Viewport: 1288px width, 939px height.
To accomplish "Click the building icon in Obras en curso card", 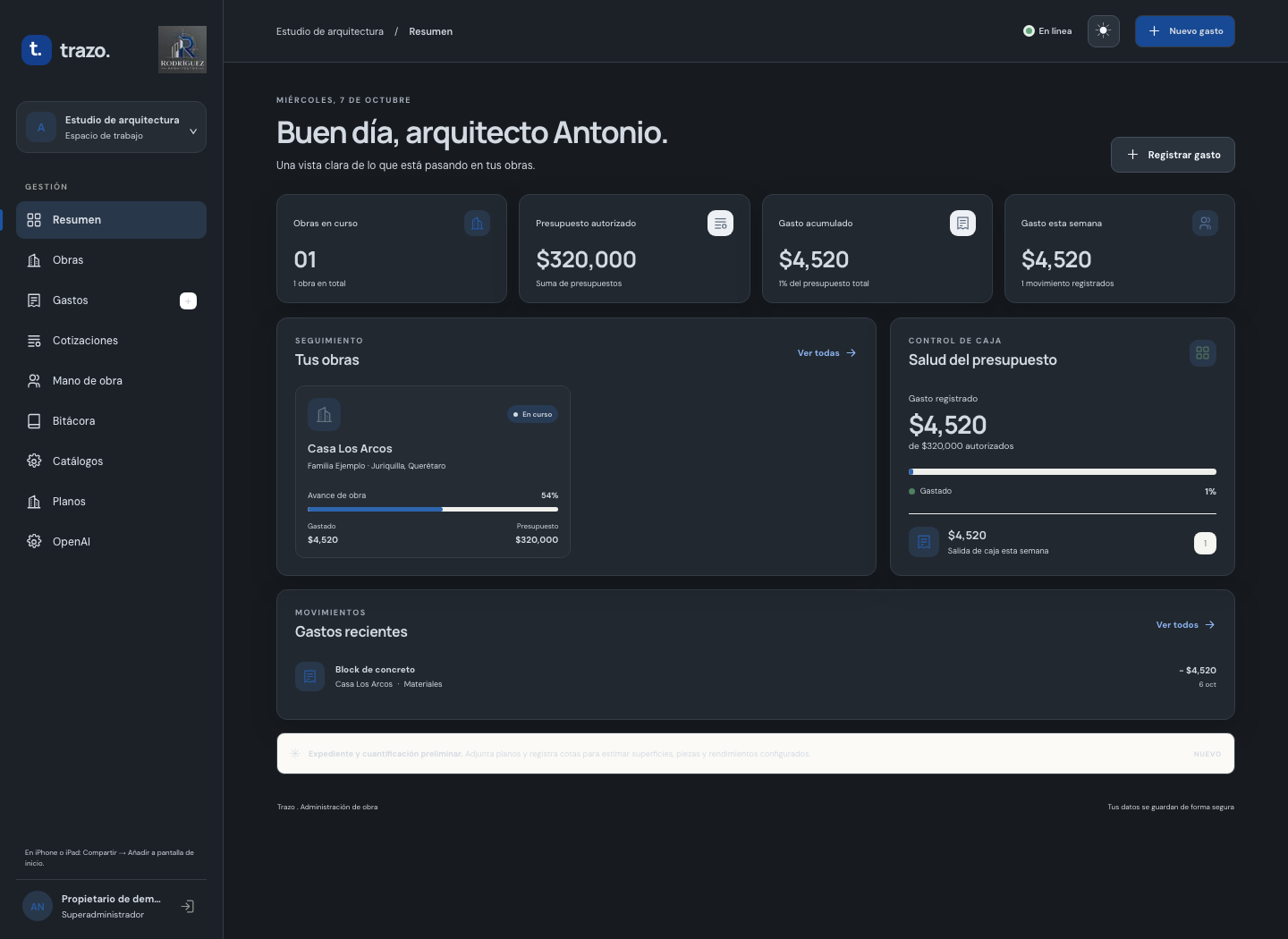I will coord(478,224).
